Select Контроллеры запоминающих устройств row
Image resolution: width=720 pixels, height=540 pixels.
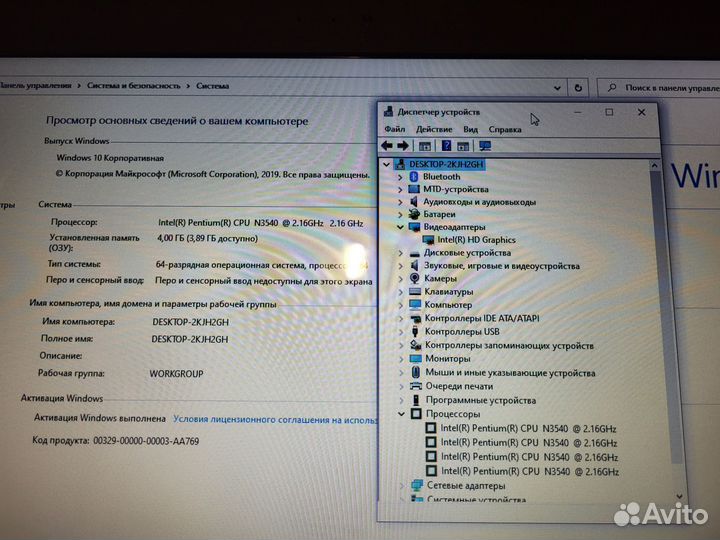(509, 345)
